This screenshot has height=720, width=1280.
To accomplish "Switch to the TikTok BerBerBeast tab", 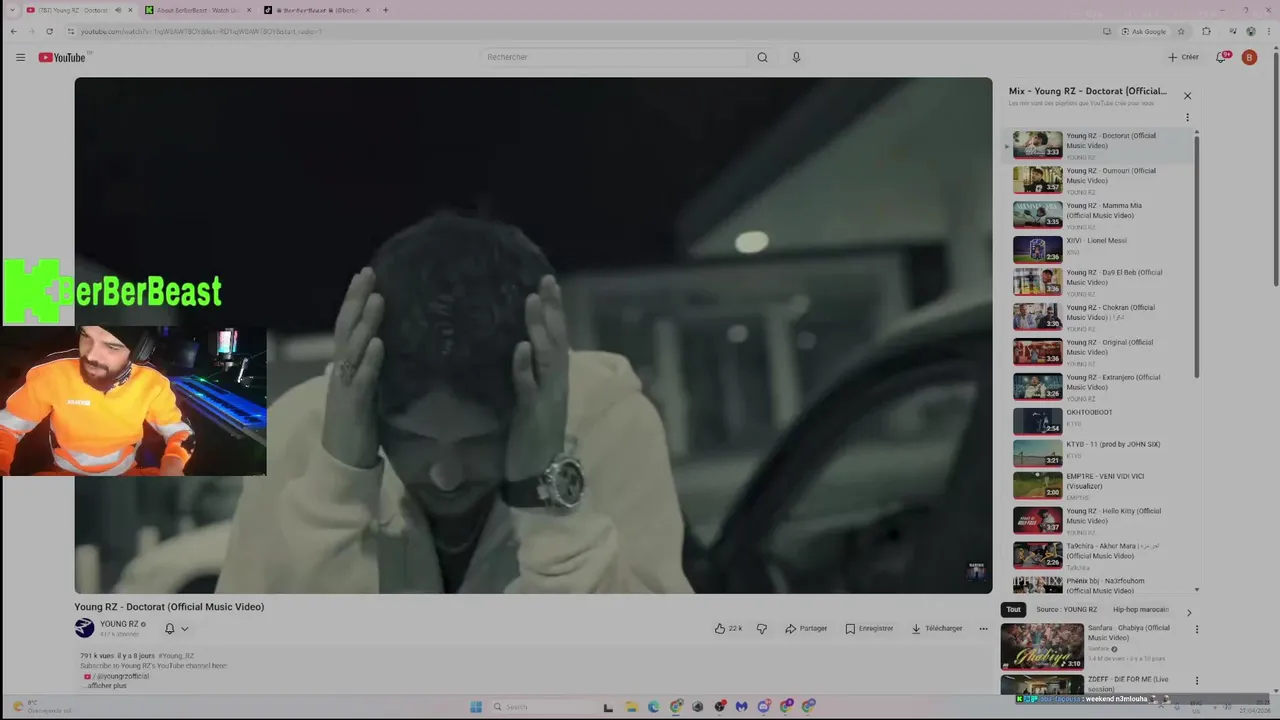I will point(317,10).
